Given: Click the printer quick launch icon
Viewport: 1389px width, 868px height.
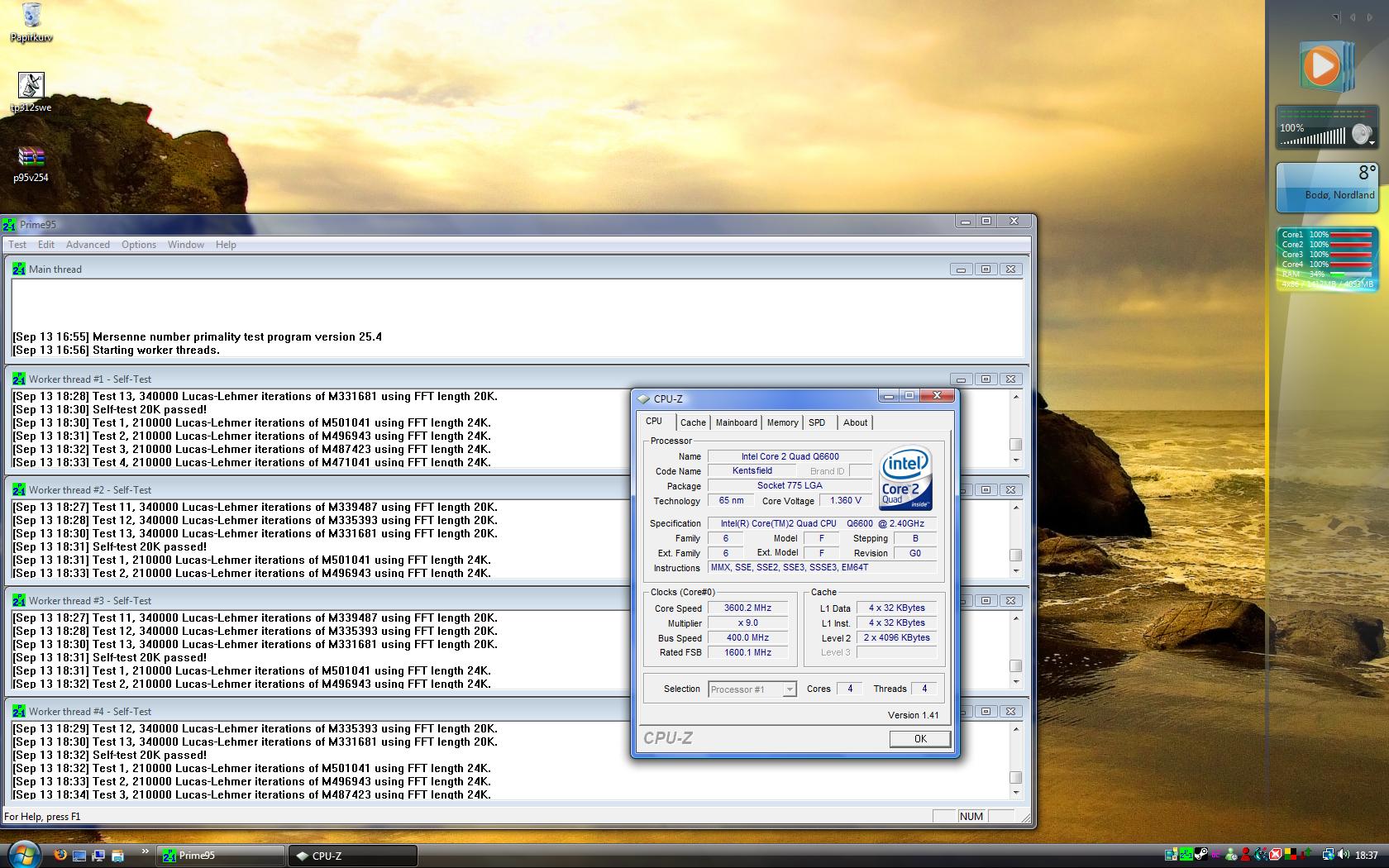Looking at the screenshot, I should 117,855.
